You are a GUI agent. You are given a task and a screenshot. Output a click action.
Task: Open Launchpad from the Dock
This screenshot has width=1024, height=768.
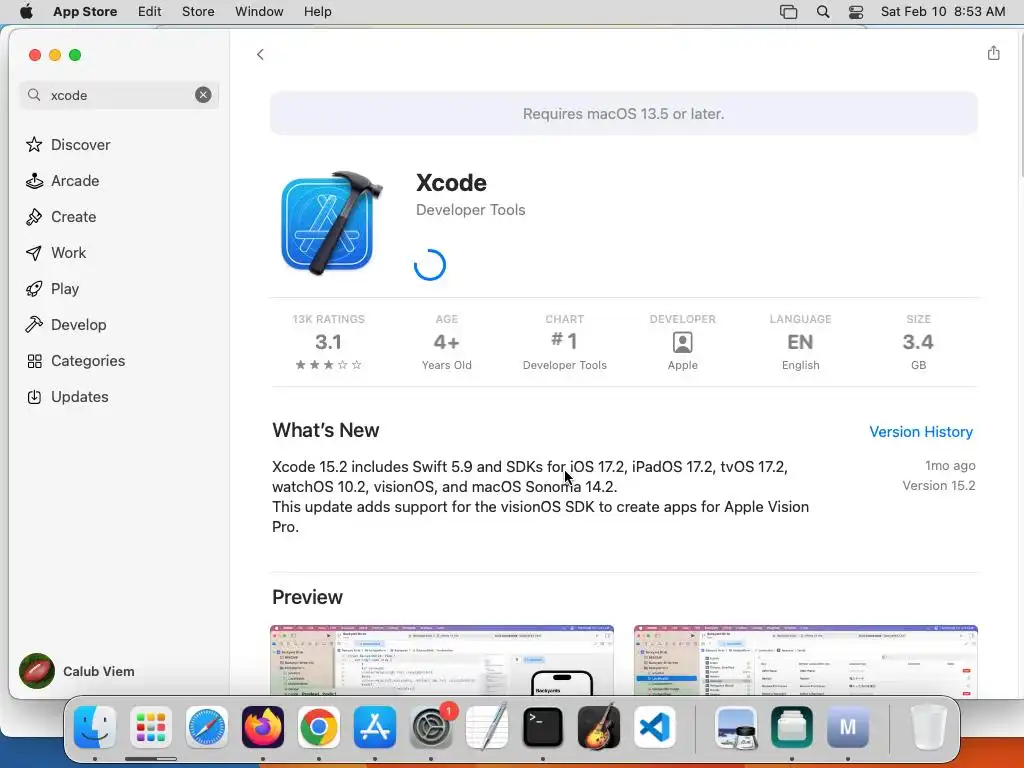tap(151, 727)
